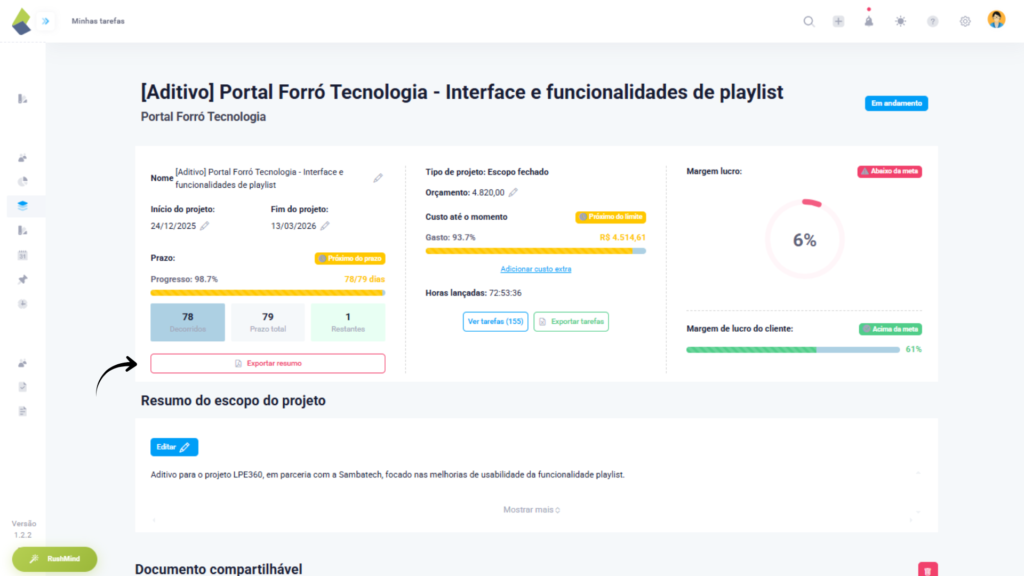Select the layers icon in left sidebar
The image size is (1024, 576).
pos(23,206)
